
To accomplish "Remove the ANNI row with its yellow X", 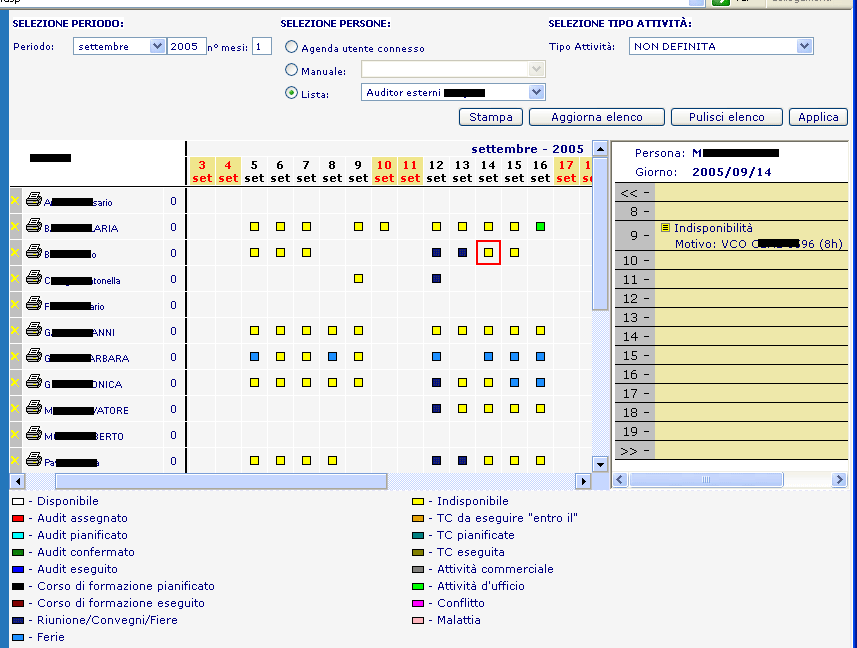I will [15, 331].
